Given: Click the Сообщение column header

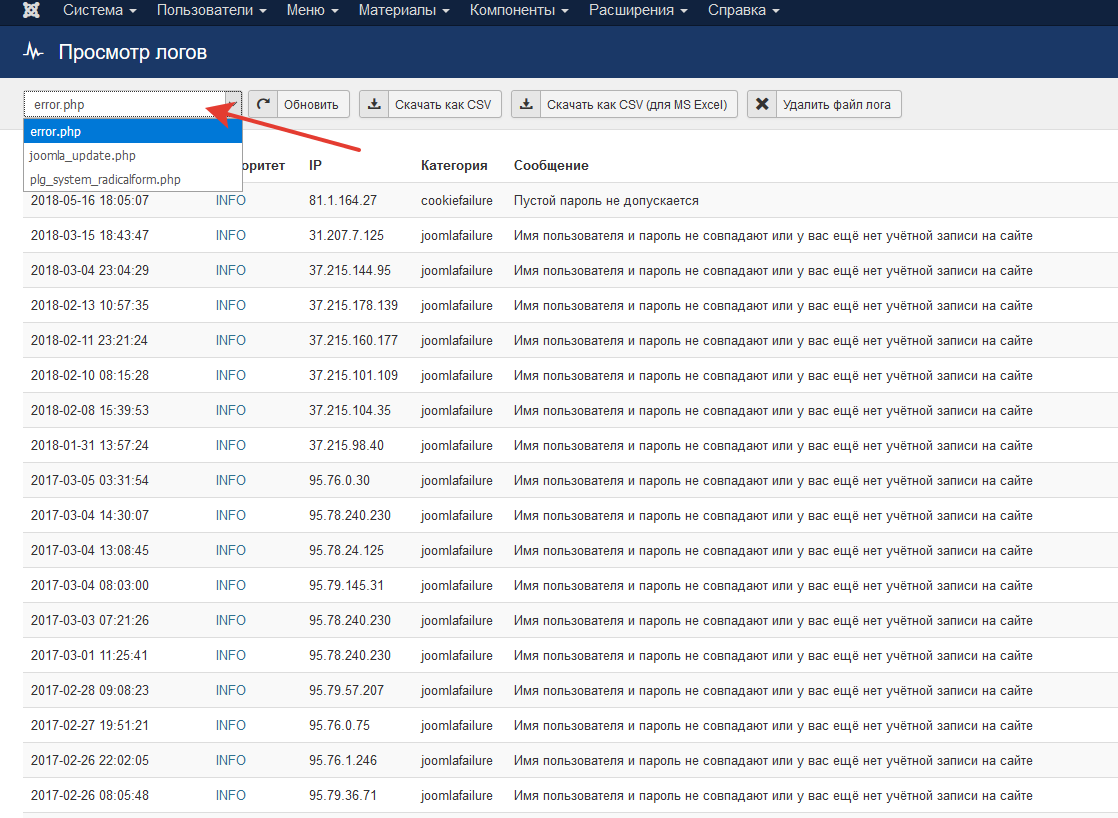Looking at the screenshot, I should tap(551, 165).
